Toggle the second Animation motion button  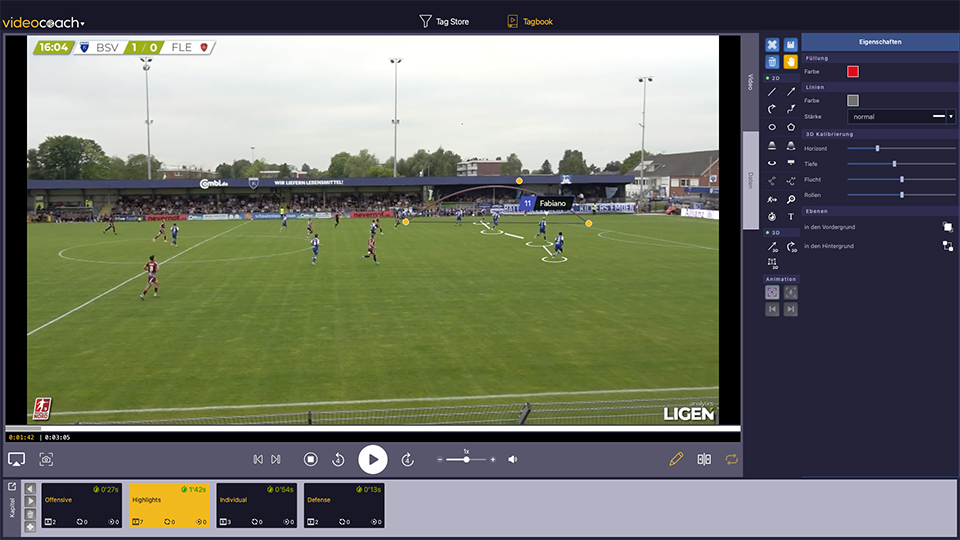[790, 293]
